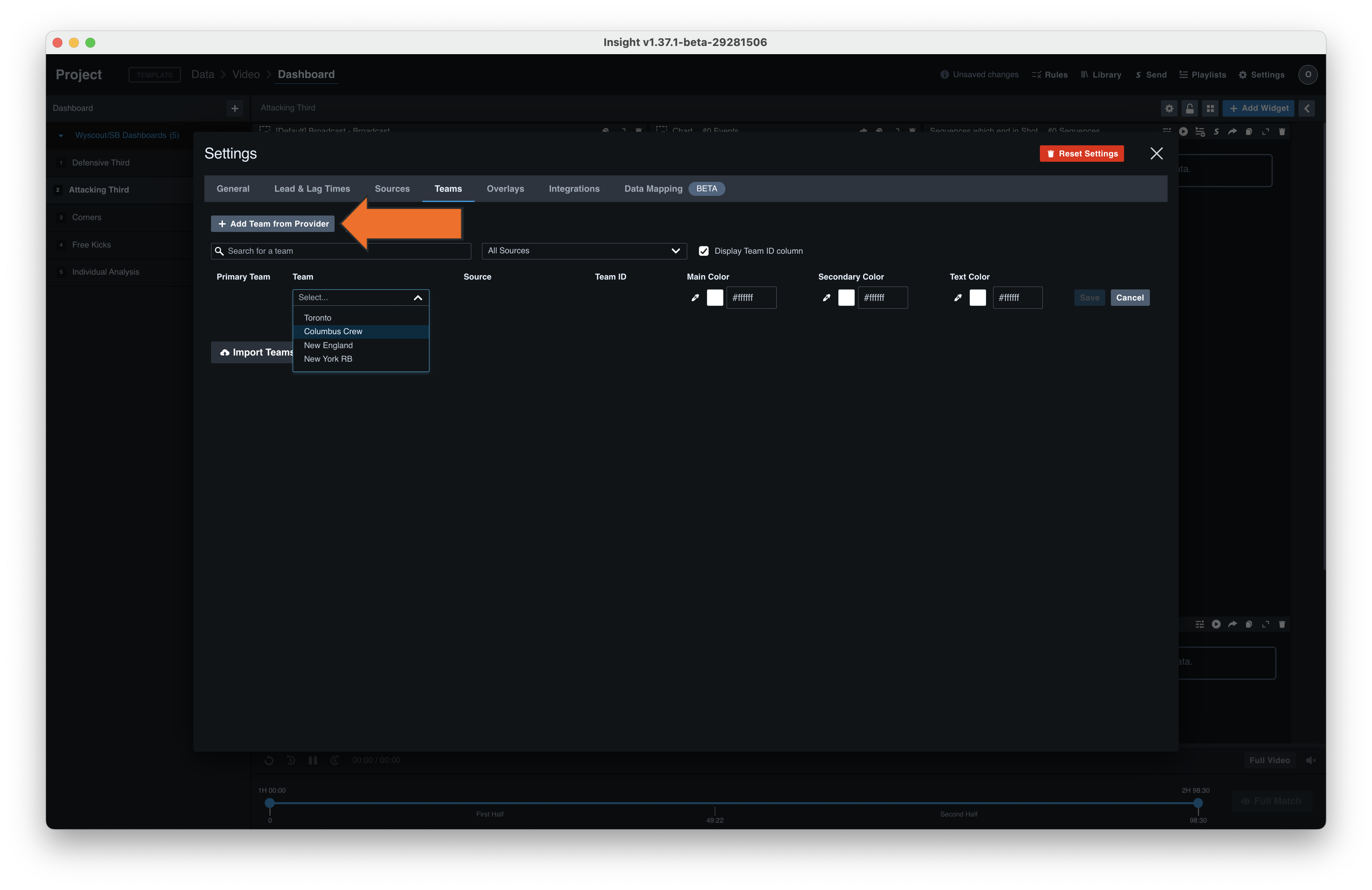Open the All Sources filter dropdown

point(584,251)
